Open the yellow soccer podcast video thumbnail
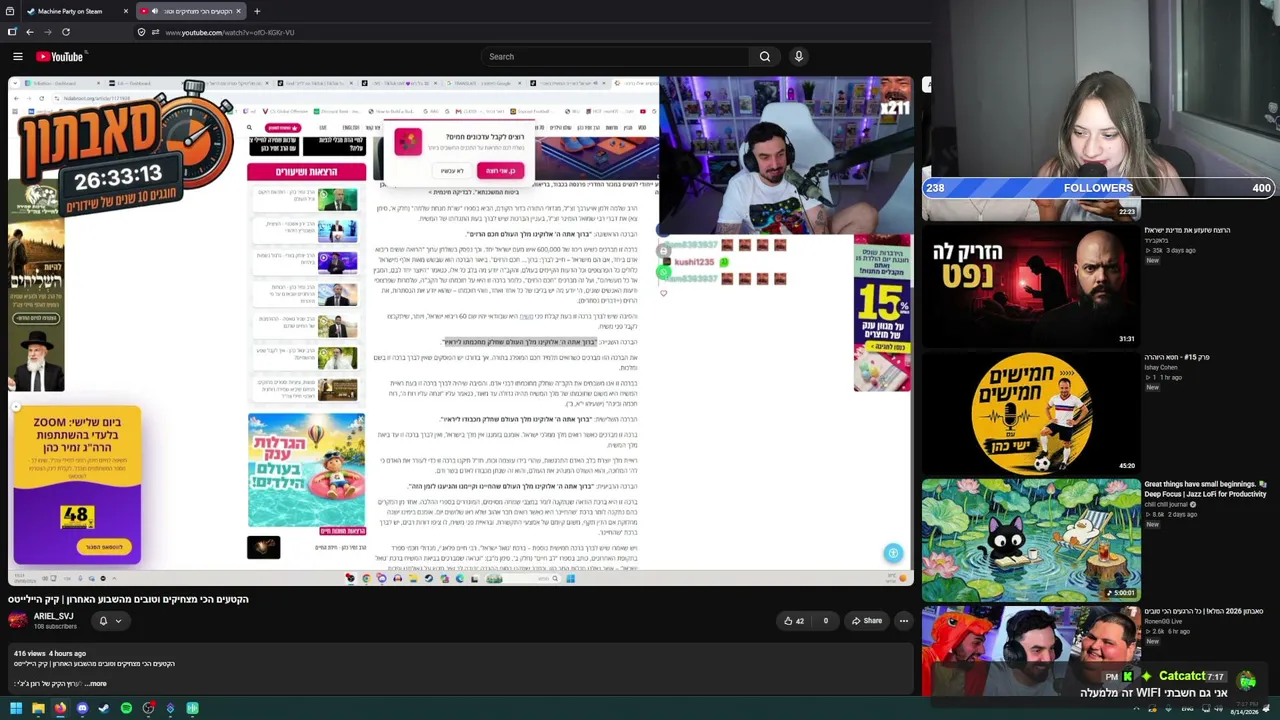This screenshot has width=1280, height=720. [x=1030, y=412]
